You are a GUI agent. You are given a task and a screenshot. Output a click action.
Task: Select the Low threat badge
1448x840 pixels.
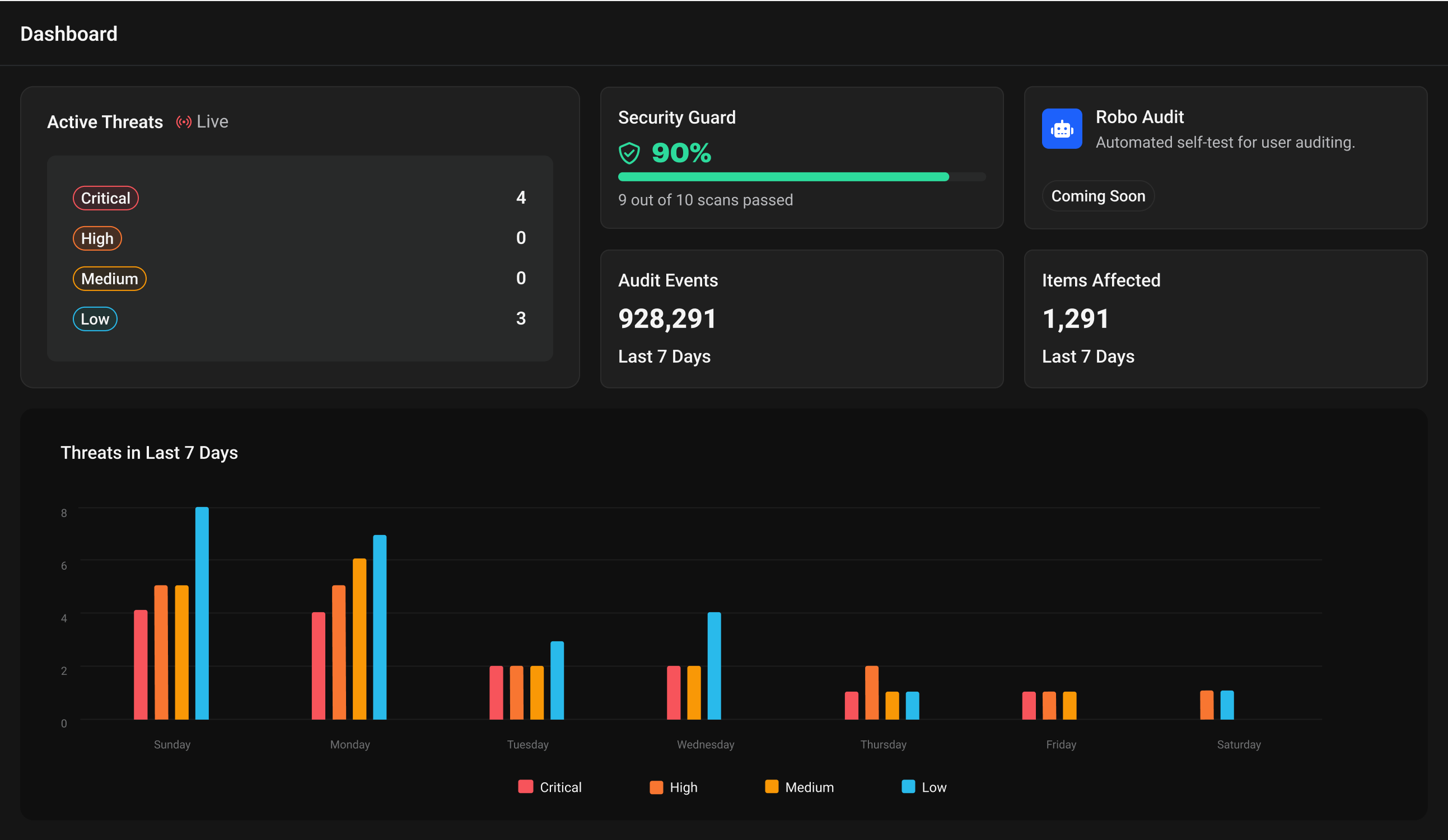click(x=95, y=318)
